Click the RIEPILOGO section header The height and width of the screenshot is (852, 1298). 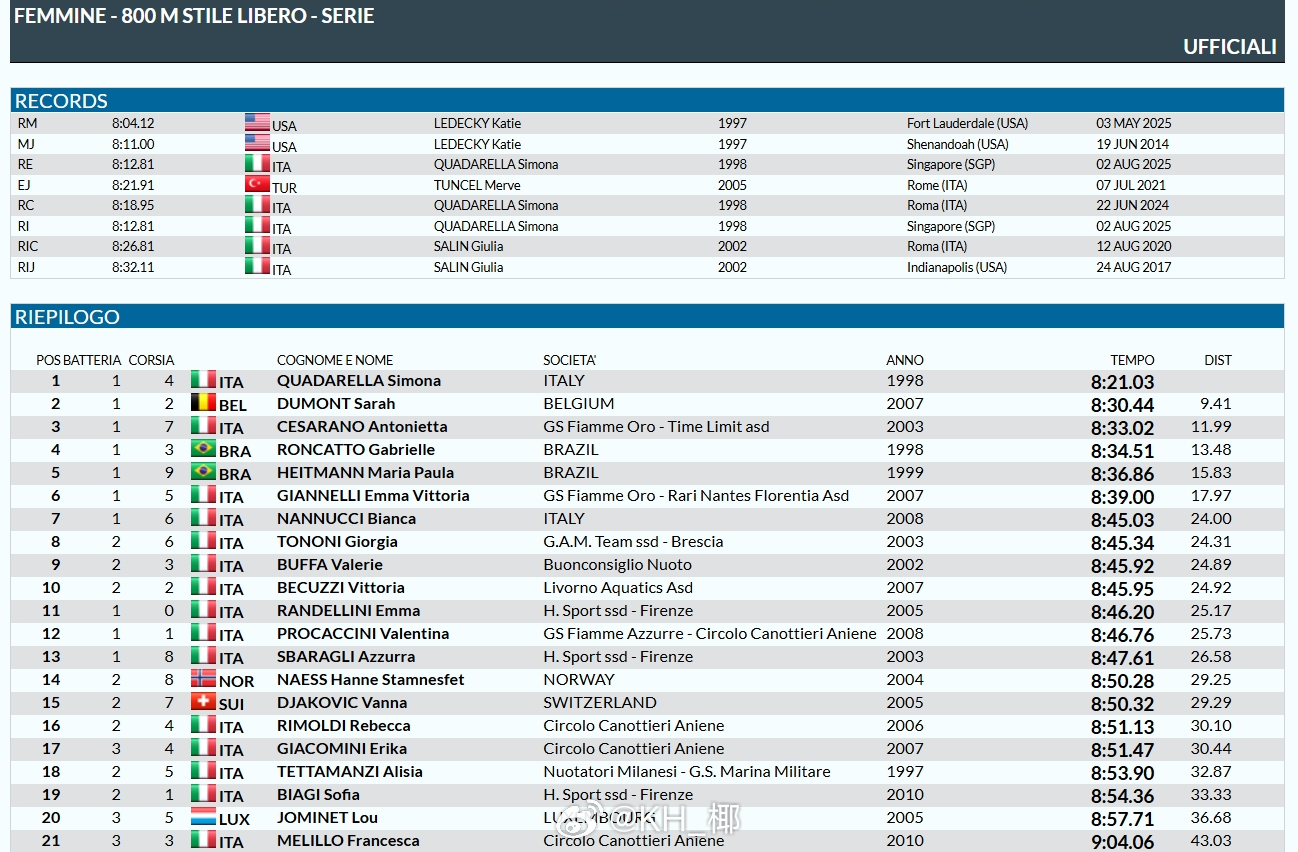click(647, 316)
